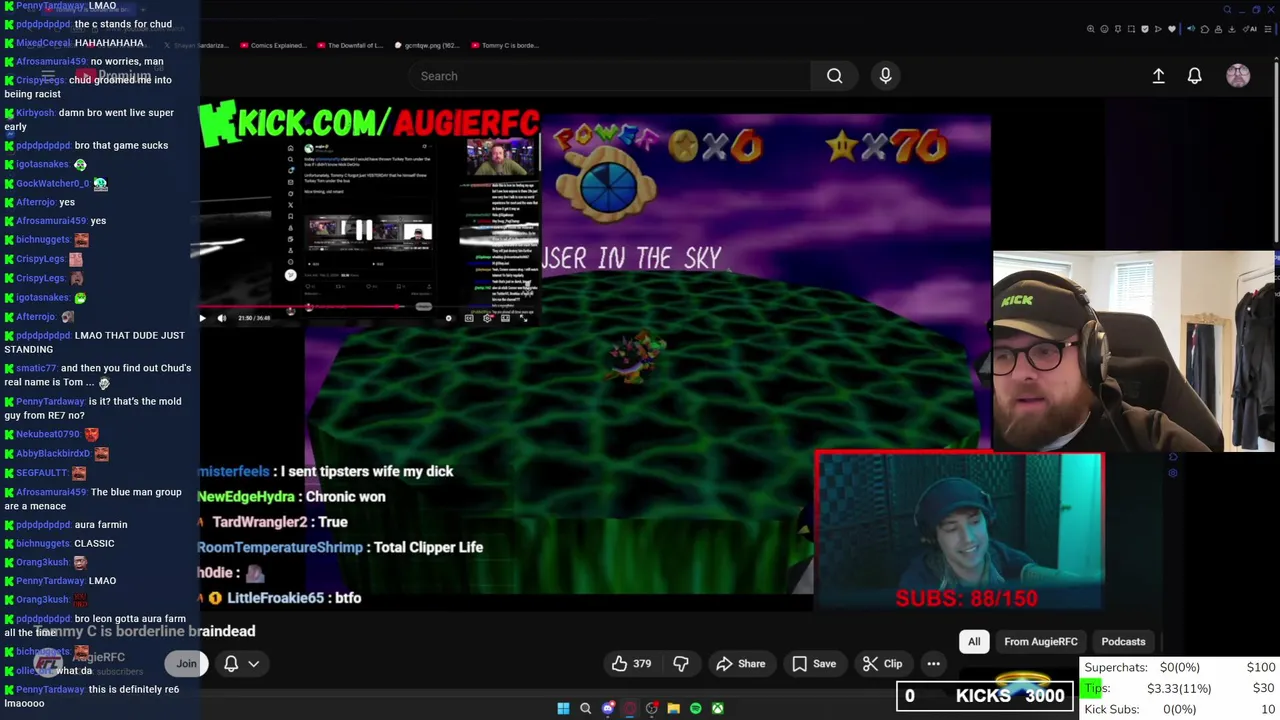Open the AI assistant icon in browser toolbar
This screenshot has height=720, width=1280.
(1249, 29)
